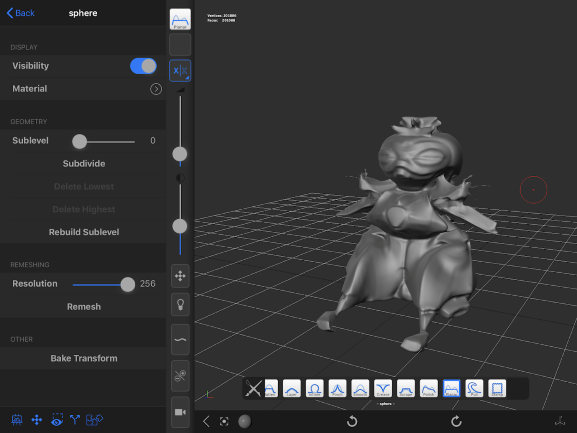577x433 pixels.
Task: Tap the Remesh button
Action: tap(84, 307)
